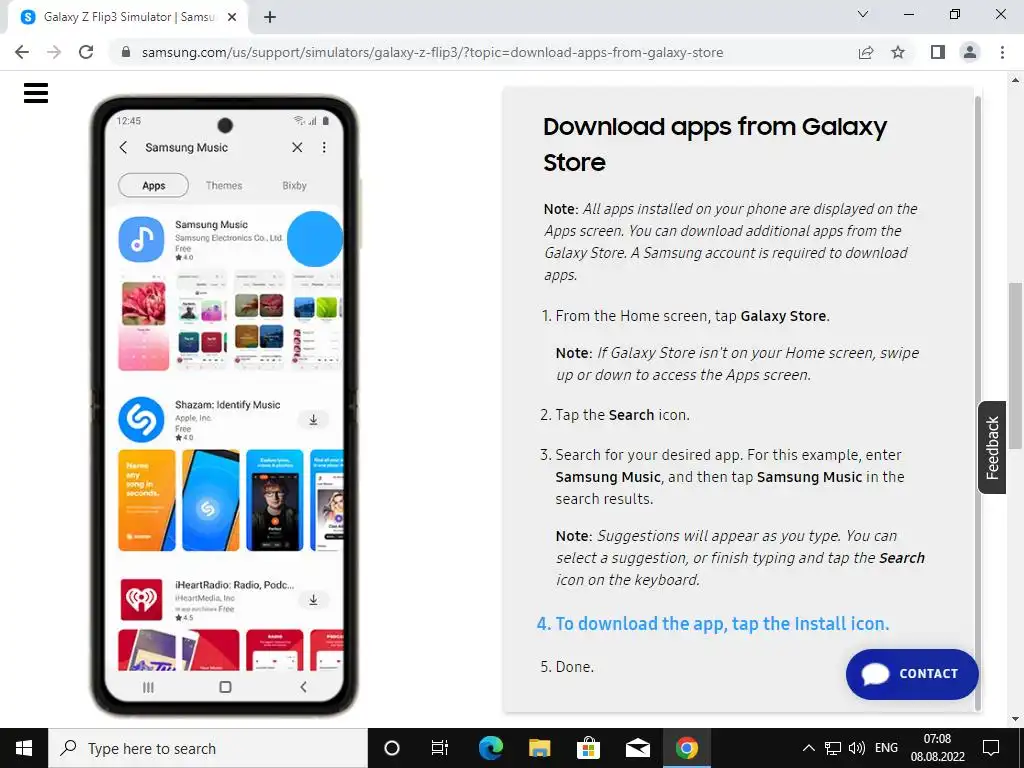1024x768 pixels.
Task: Select step 1 'tap Galaxy Store' instruction
Action: click(x=686, y=316)
